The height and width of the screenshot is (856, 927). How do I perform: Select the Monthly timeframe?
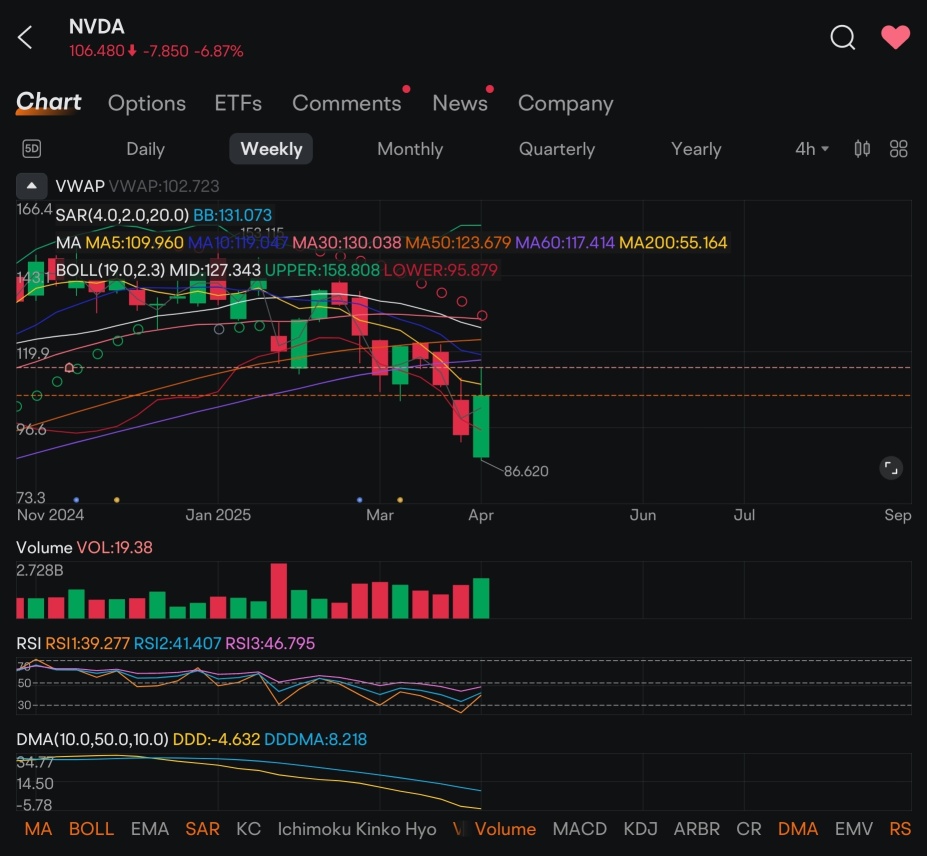410,149
